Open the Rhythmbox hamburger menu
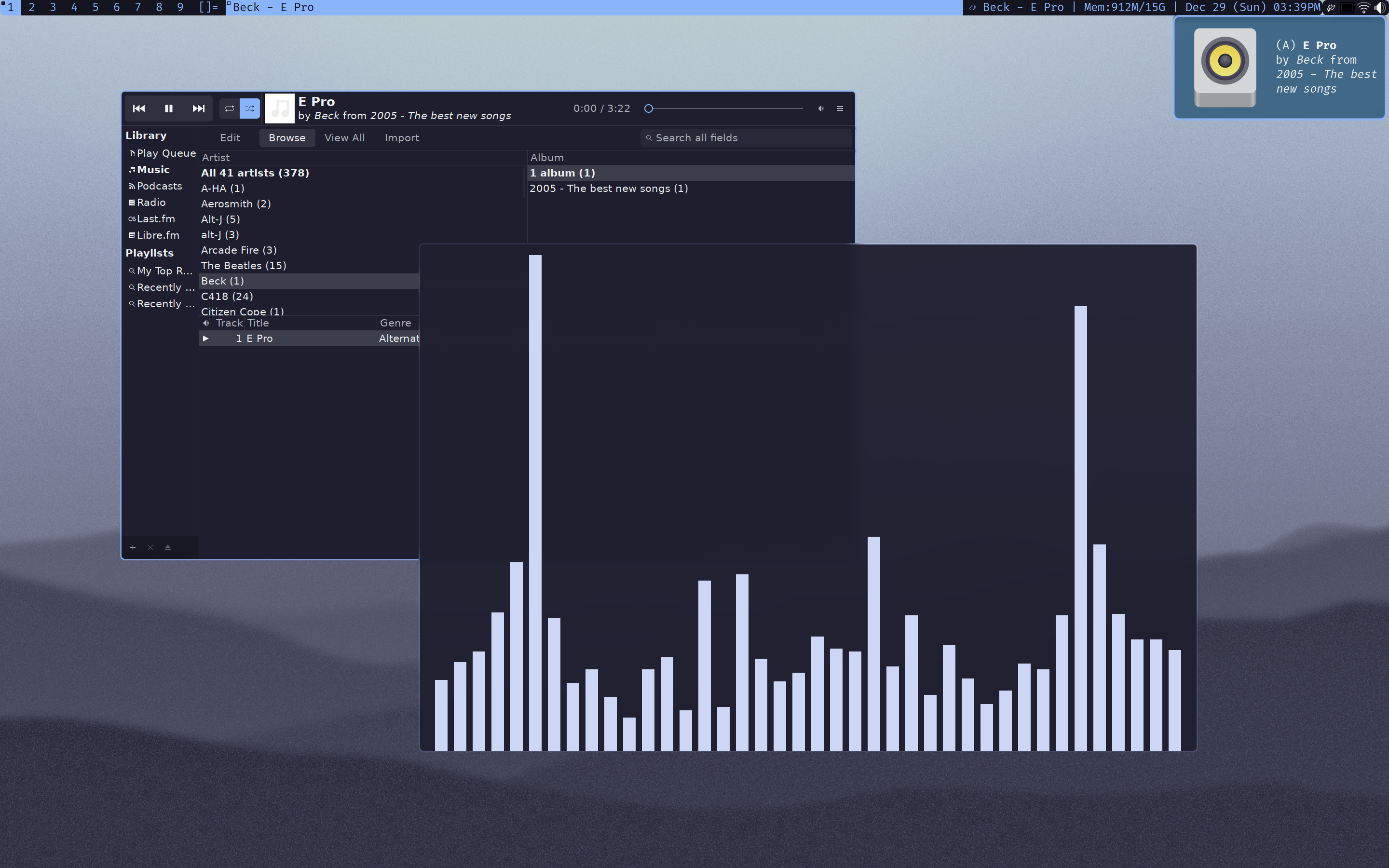This screenshot has width=1389, height=868. [x=840, y=108]
